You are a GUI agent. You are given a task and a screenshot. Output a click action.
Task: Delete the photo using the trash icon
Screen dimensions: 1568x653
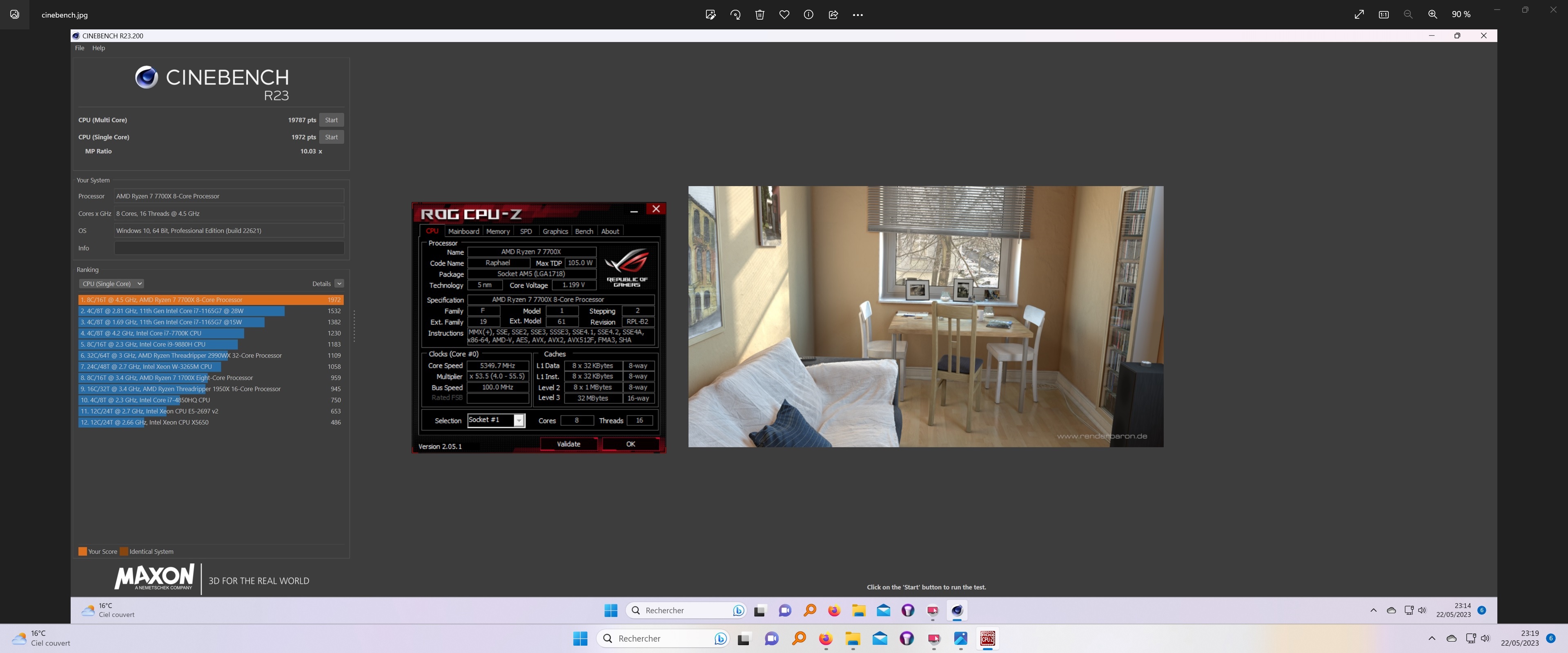pos(759,15)
